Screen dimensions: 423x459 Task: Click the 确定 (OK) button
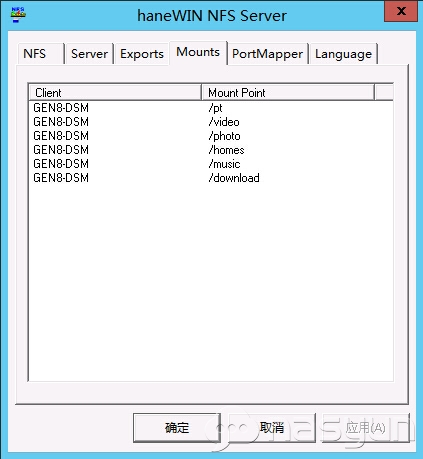[177, 428]
